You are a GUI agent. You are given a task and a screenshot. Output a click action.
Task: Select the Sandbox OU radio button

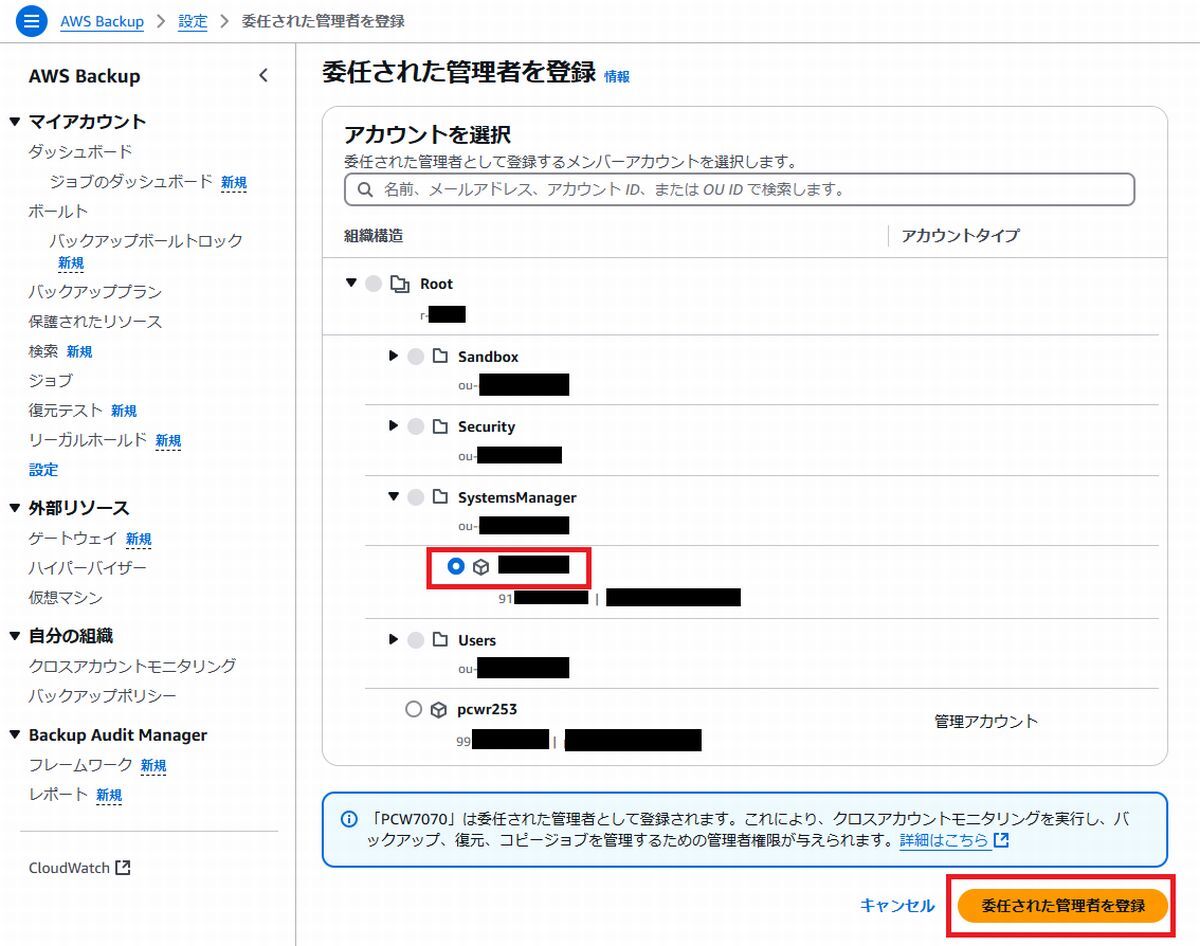416,357
